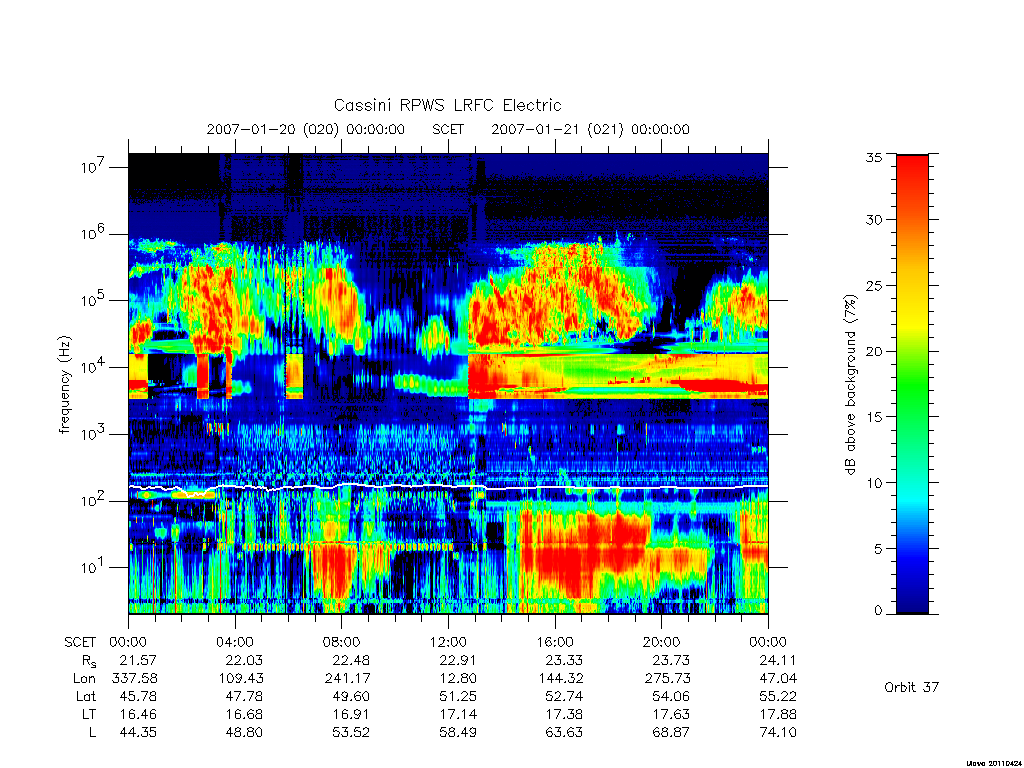Click the LT value "17.14"
The width and height of the screenshot is (1024, 768).
click(458, 714)
